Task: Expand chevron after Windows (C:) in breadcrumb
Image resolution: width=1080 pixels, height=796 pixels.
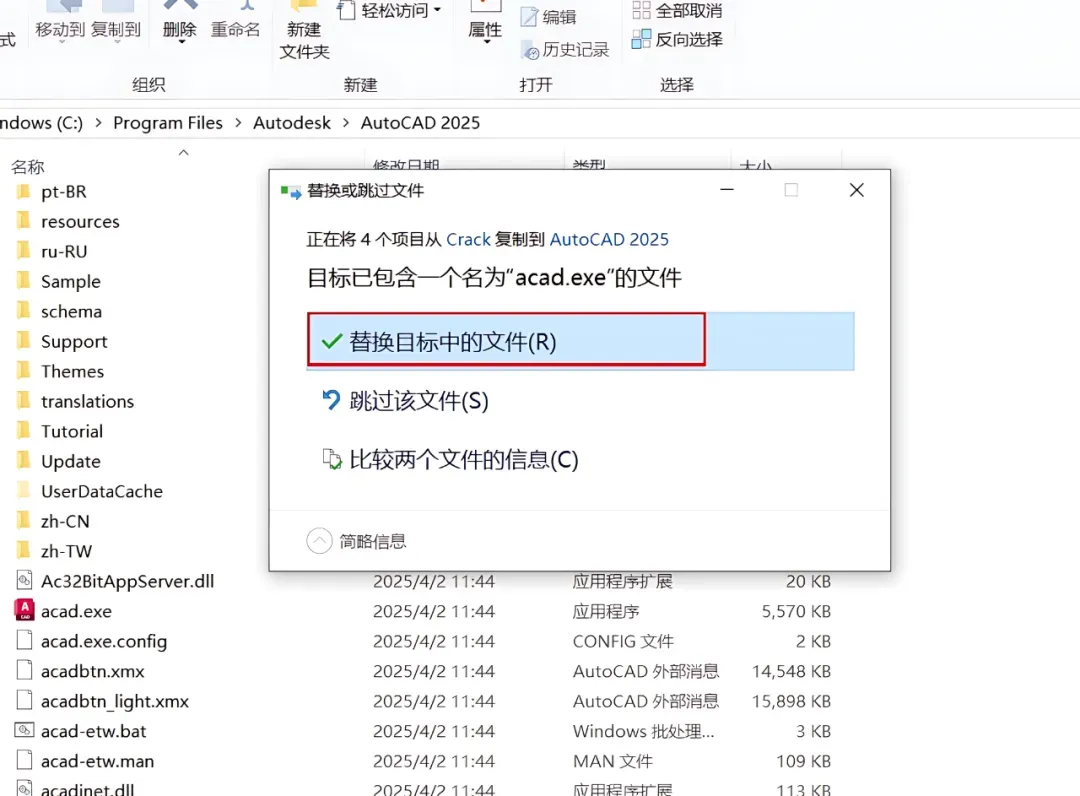Action: [98, 123]
